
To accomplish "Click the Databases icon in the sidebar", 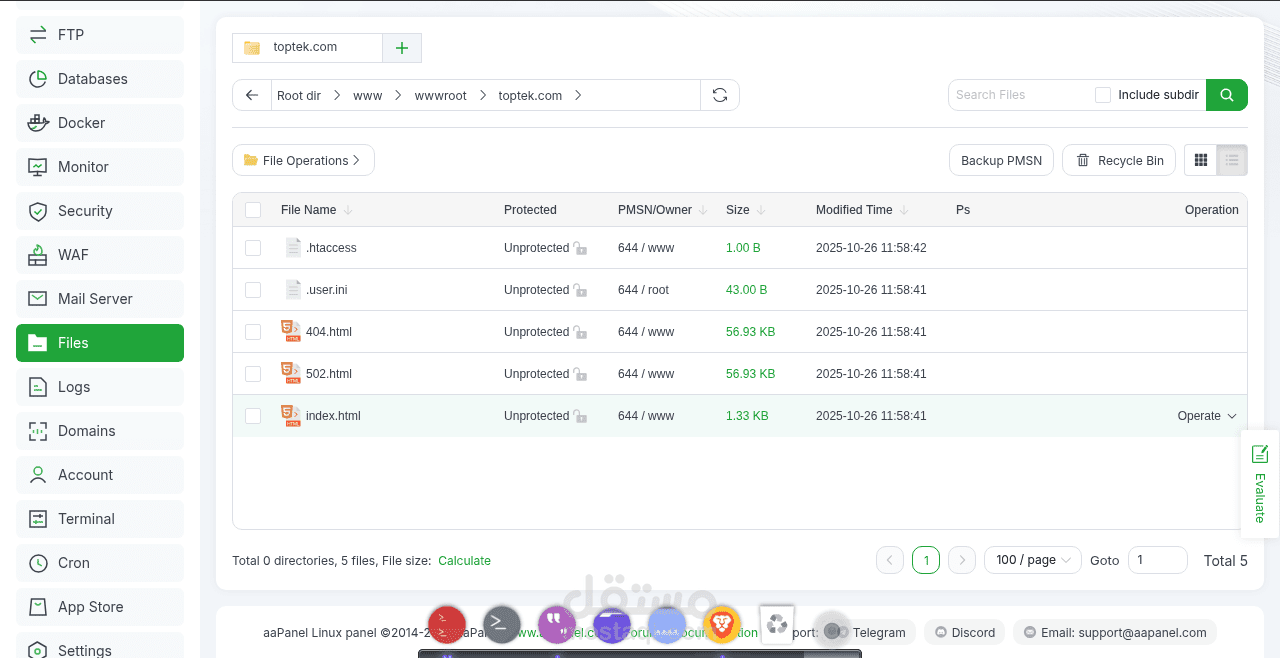I will pos(38,79).
